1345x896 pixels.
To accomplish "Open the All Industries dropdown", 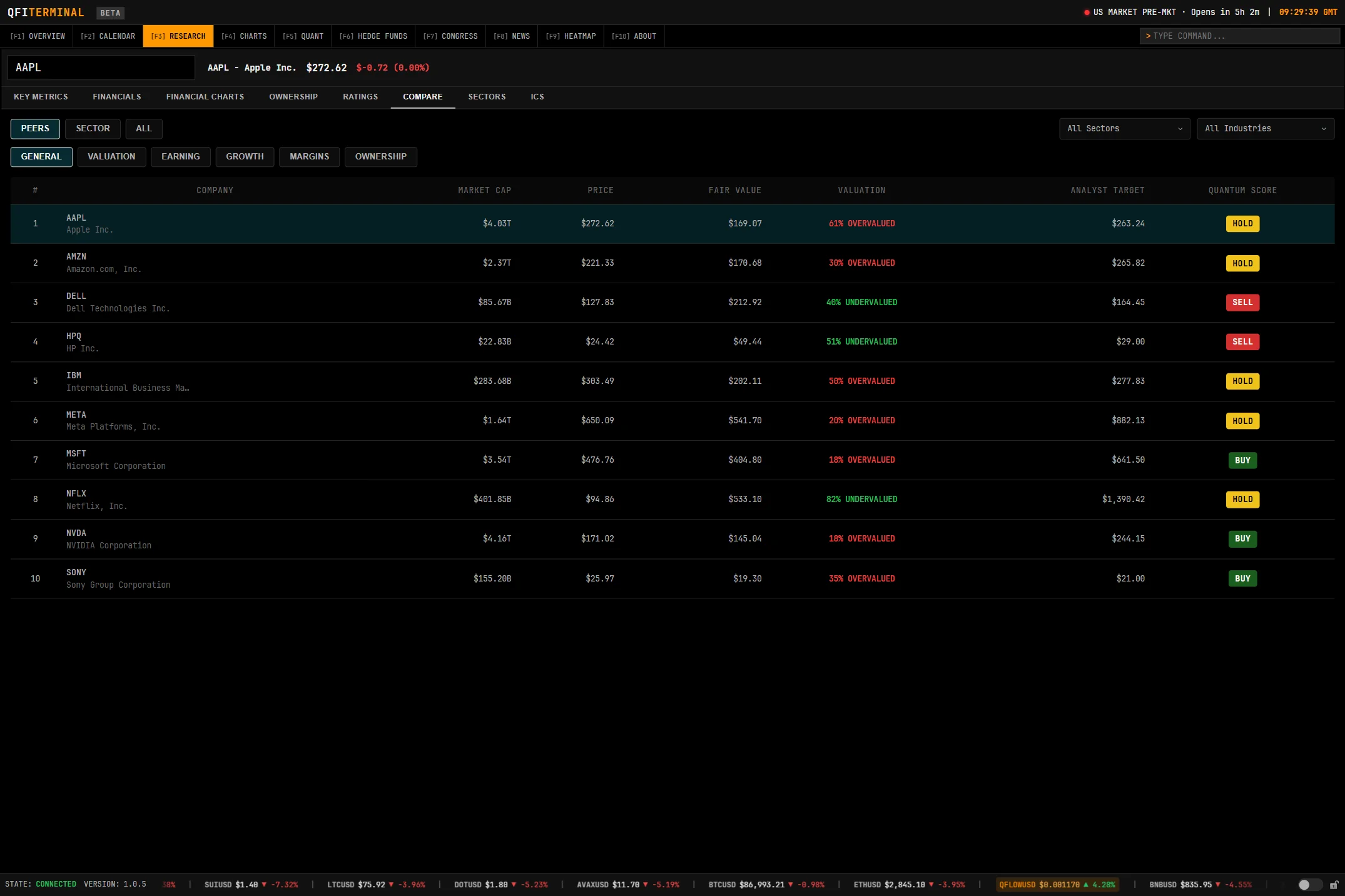I will click(1265, 129).
